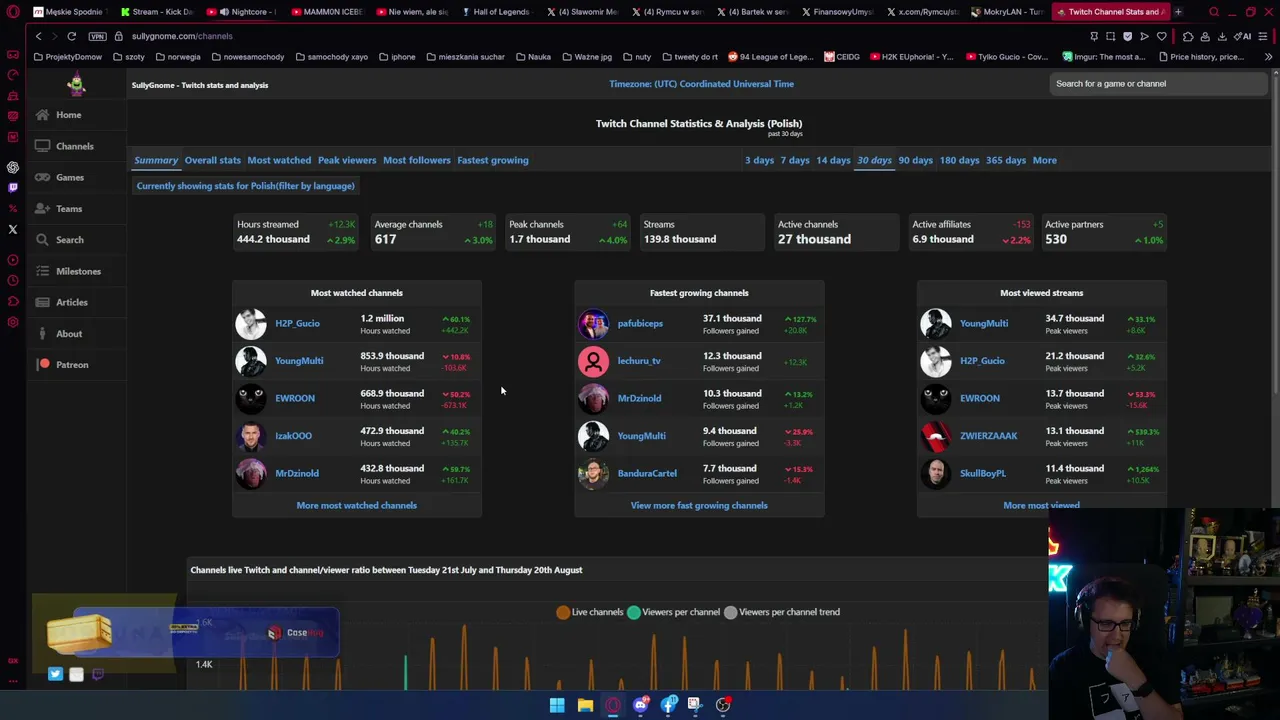Click lechuru_tv avatar icon

[x=593, y=361]
